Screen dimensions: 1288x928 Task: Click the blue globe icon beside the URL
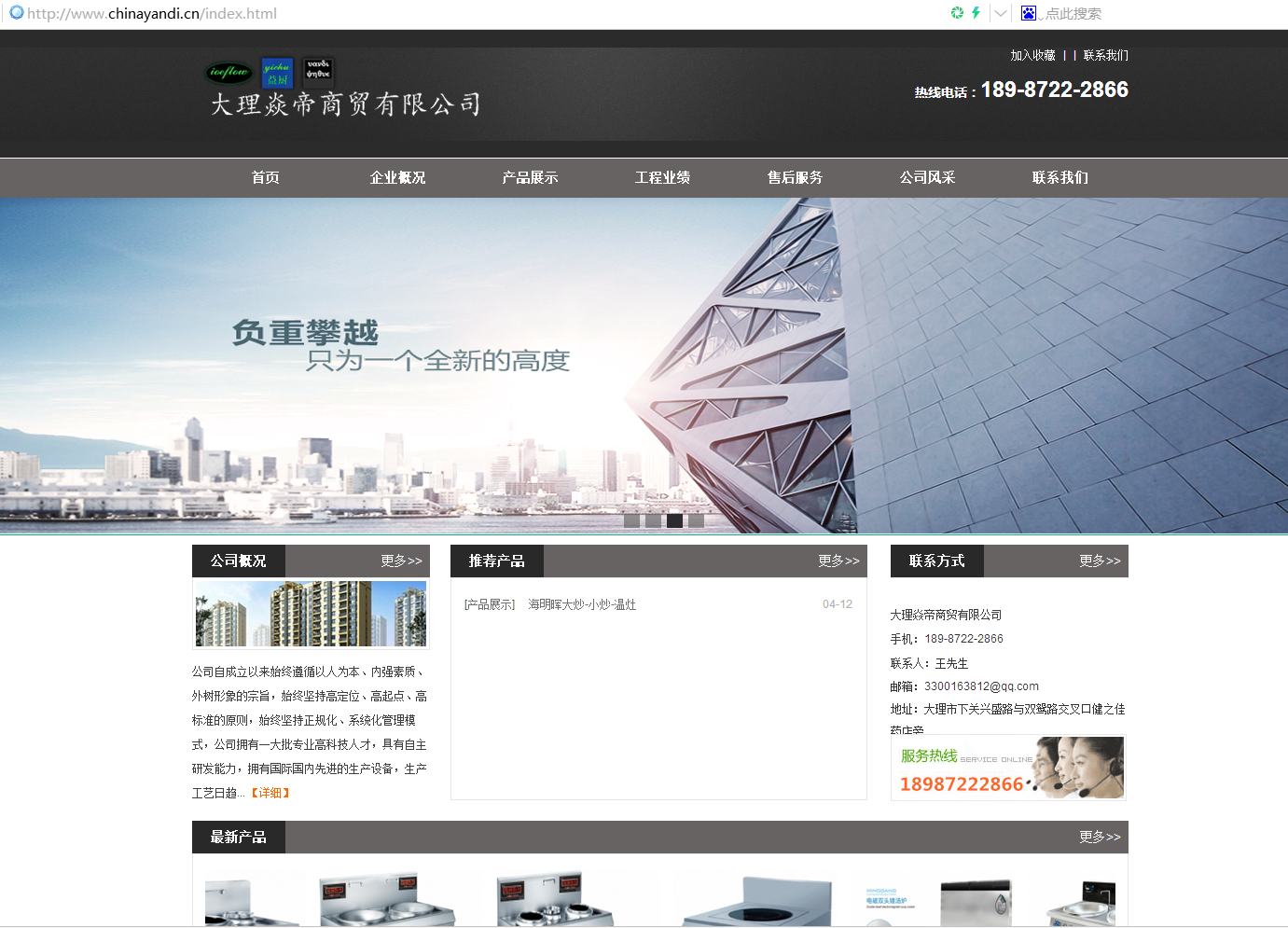point(16,13)
